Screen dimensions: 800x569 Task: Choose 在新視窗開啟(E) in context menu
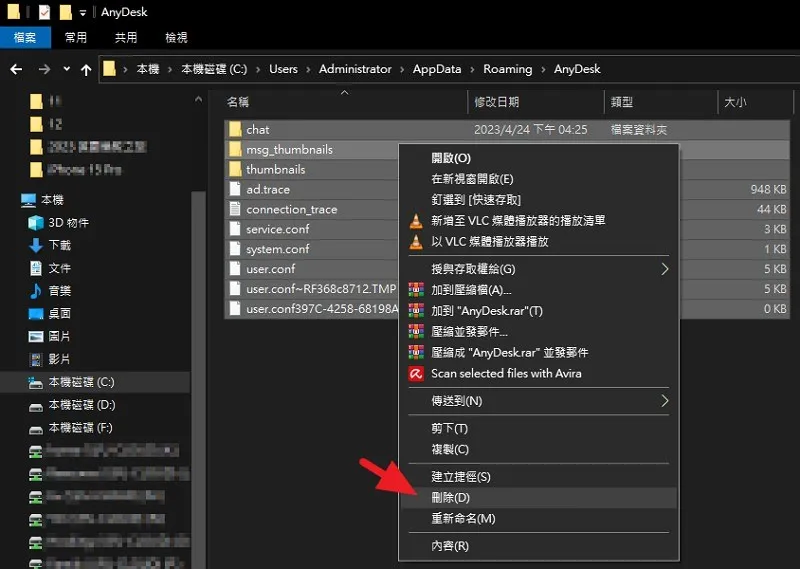[539, 179]
